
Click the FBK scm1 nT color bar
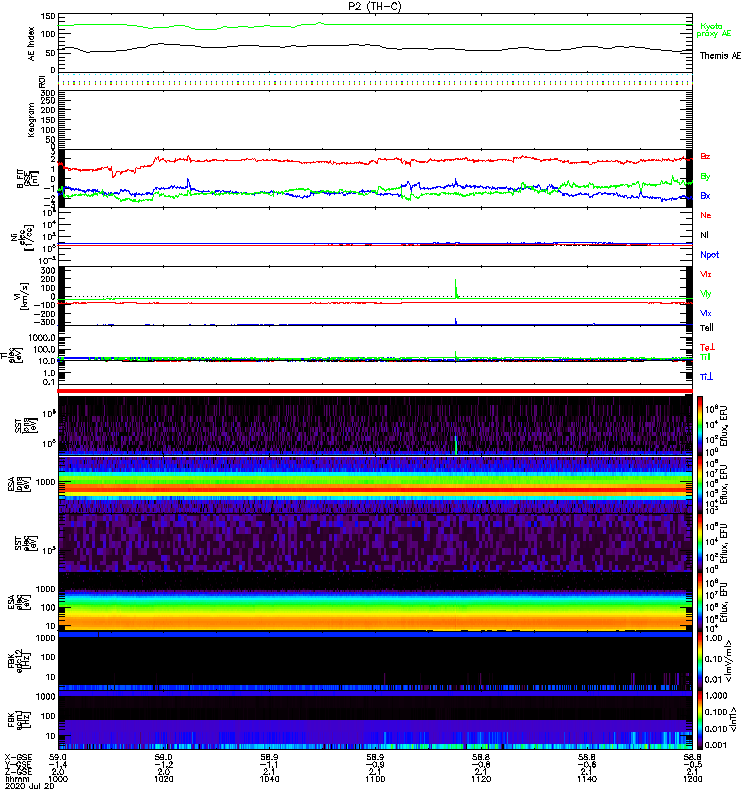(700, 719)
